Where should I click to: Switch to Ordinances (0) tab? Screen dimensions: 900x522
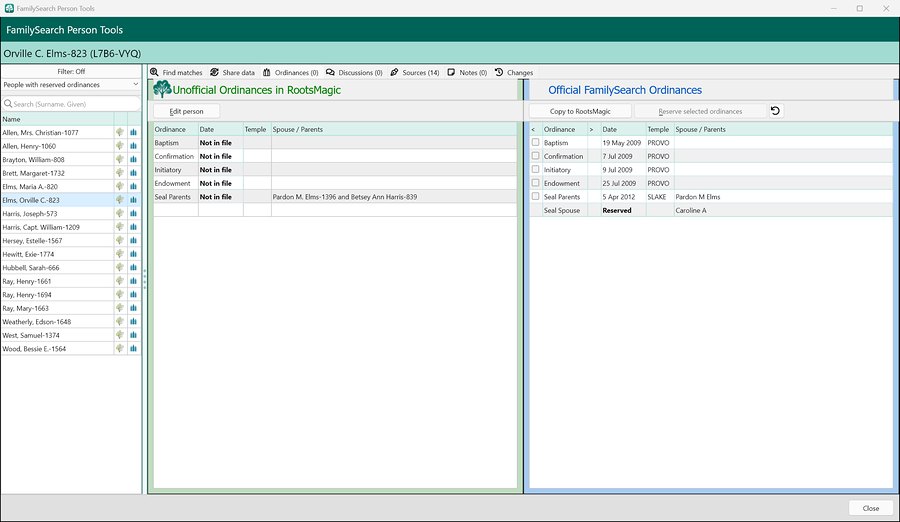click(x=290, y=72)
